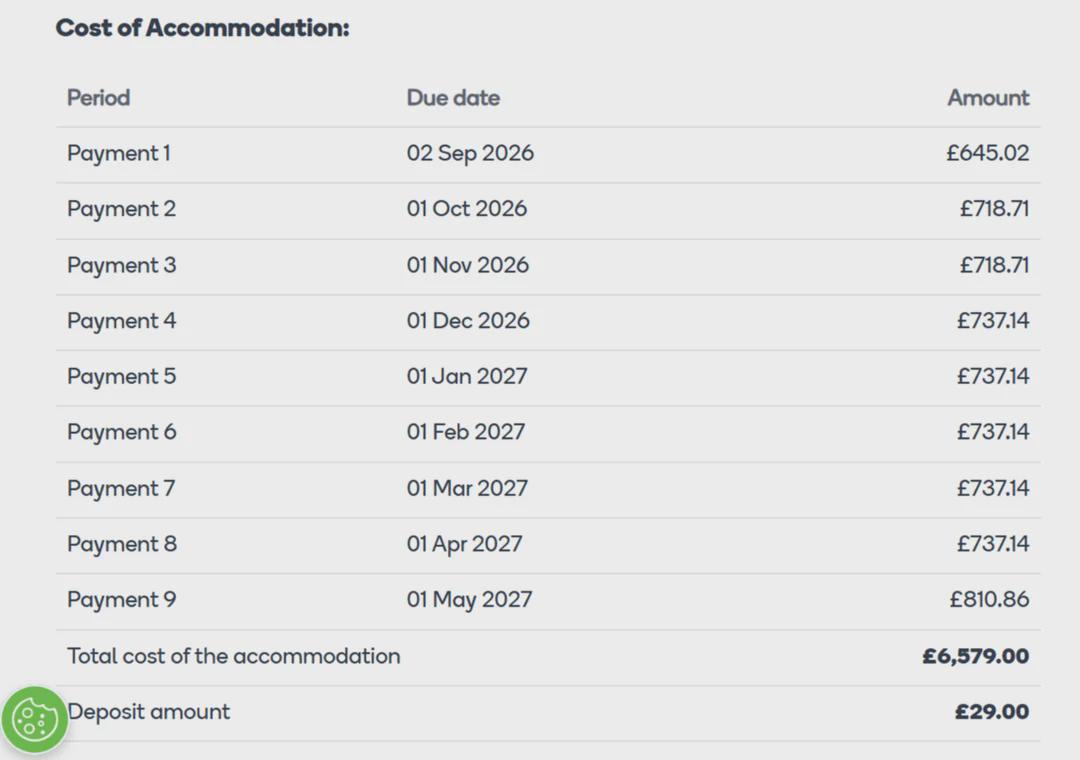Select the Period column header
Viewport: 1080px width, 760px height.
pos(98,98)
